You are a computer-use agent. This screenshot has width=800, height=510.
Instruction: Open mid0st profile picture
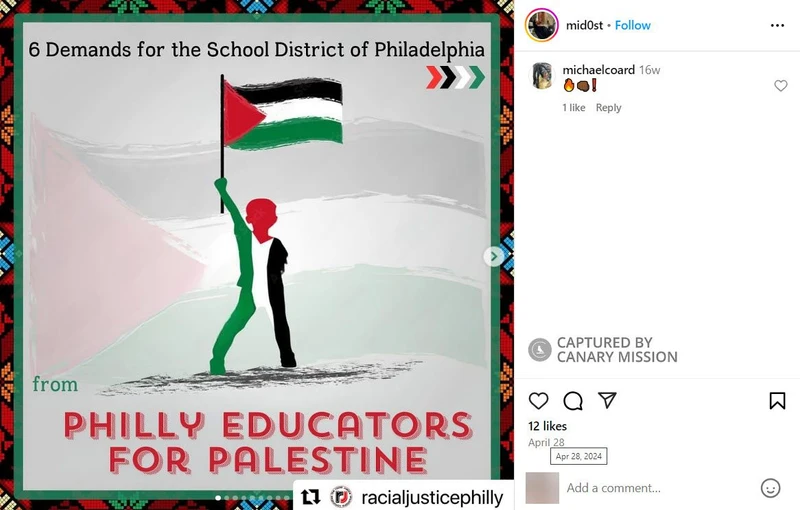click(541, 25)
